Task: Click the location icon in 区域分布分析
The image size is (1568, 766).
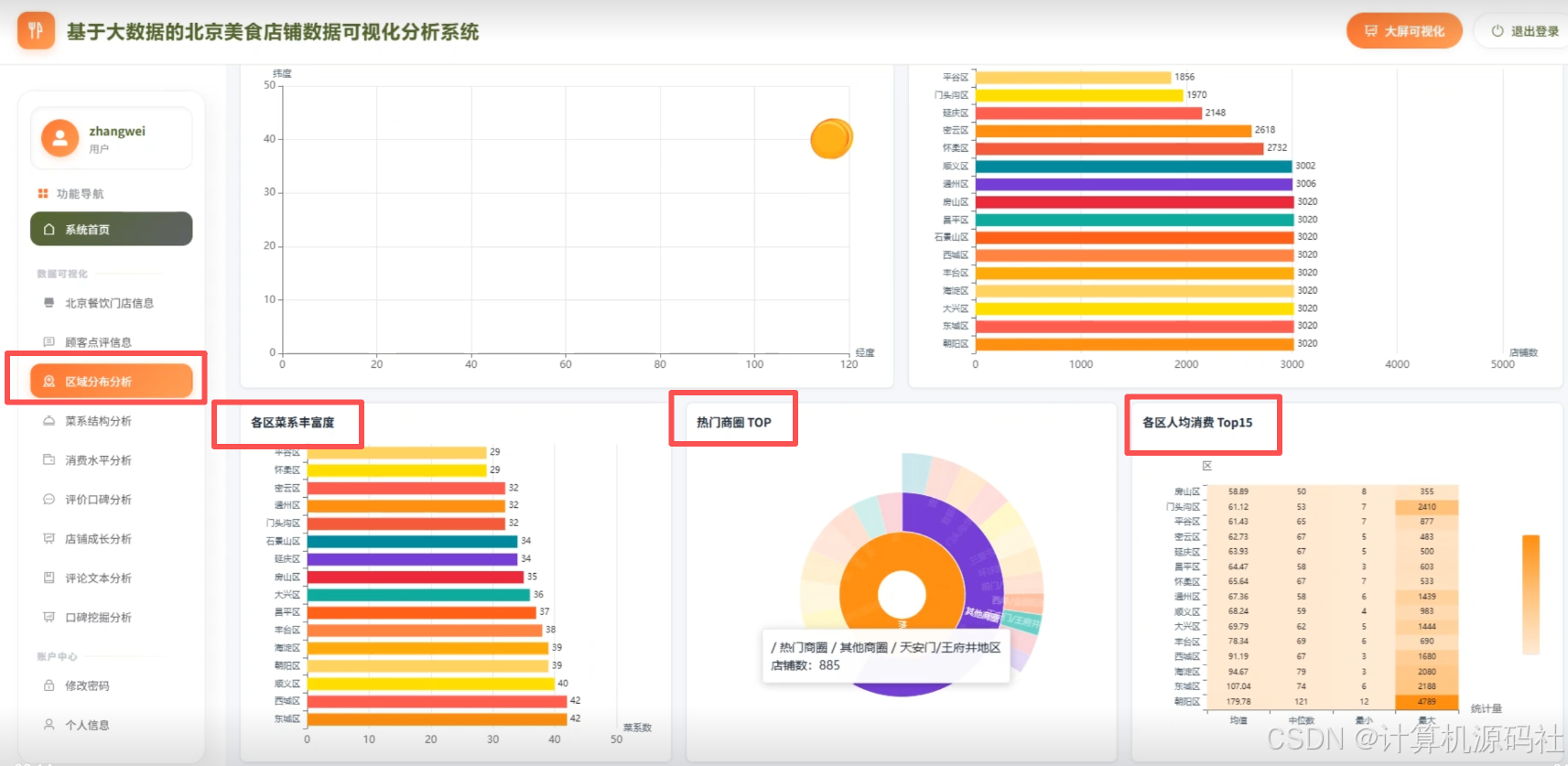Action: [49, 382]
